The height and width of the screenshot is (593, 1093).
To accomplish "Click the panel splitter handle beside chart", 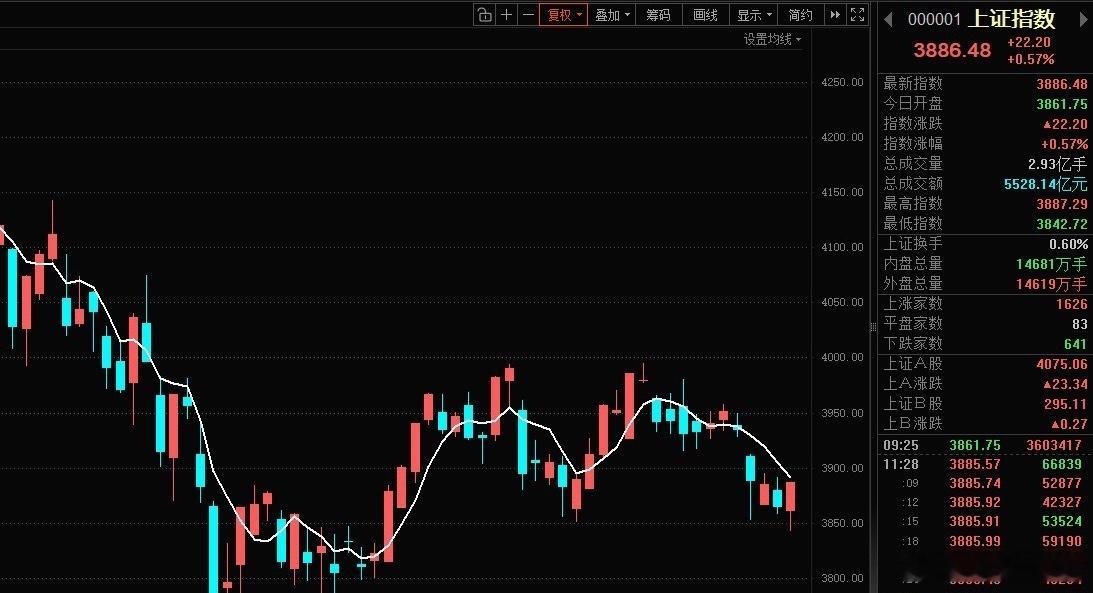I will 873,327.
